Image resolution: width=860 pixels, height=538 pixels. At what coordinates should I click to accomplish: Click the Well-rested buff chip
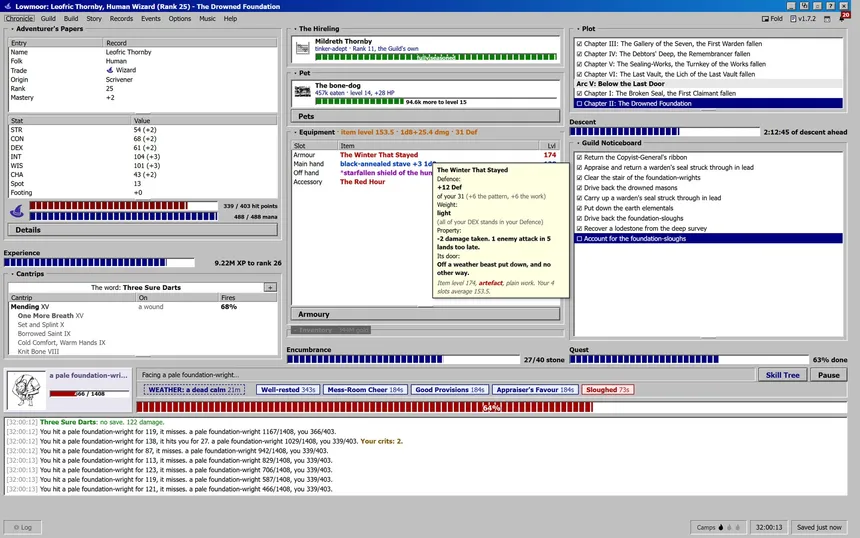tap(288, 390)
